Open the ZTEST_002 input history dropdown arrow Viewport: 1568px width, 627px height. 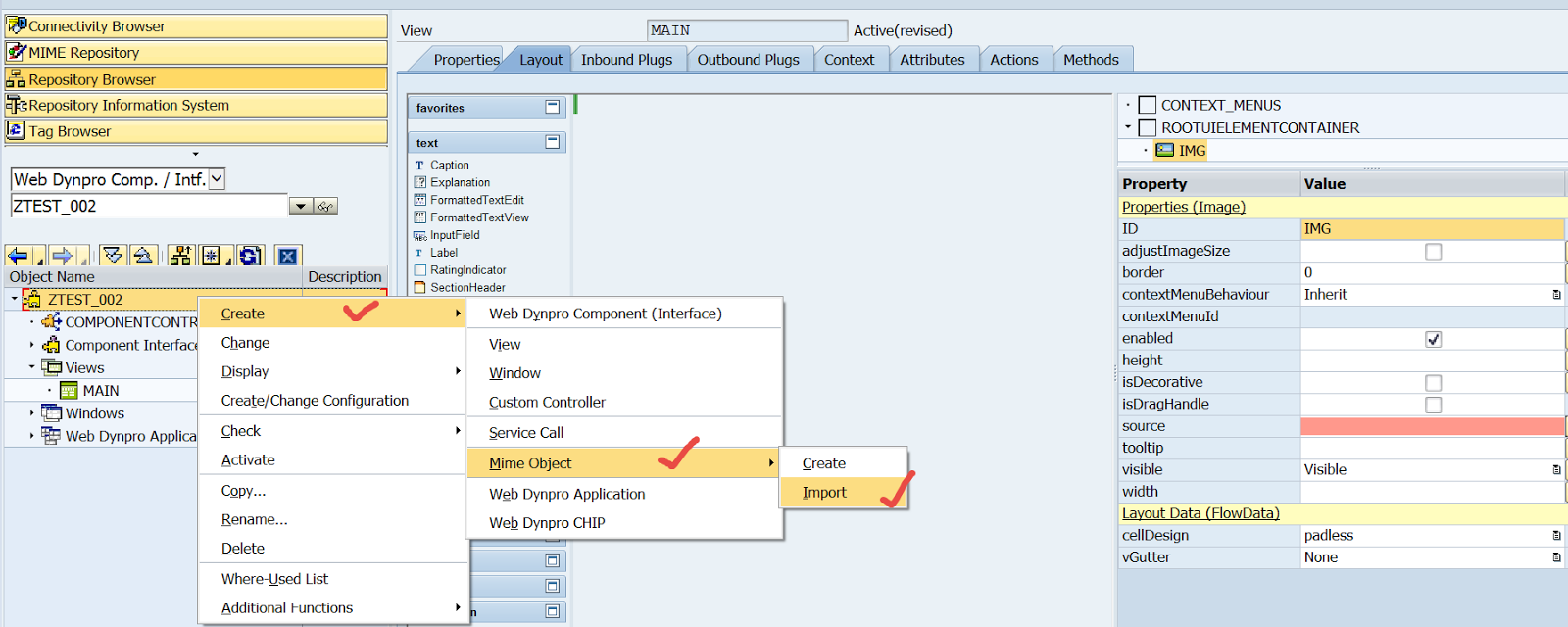pos(301,206)
